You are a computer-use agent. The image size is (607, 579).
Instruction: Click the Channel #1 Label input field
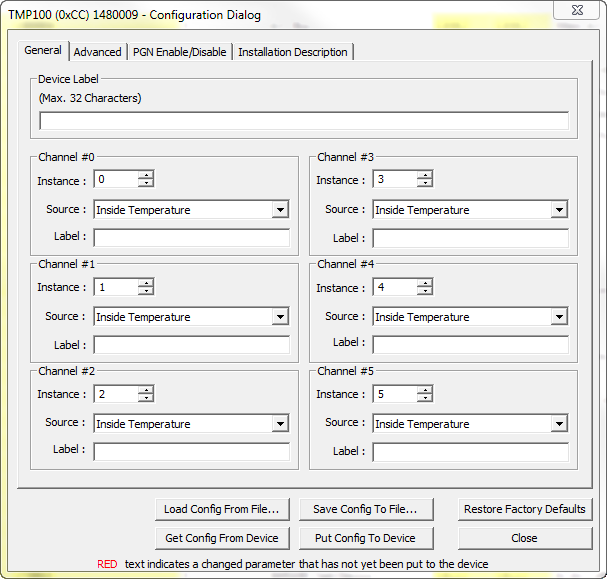point(191,345)
